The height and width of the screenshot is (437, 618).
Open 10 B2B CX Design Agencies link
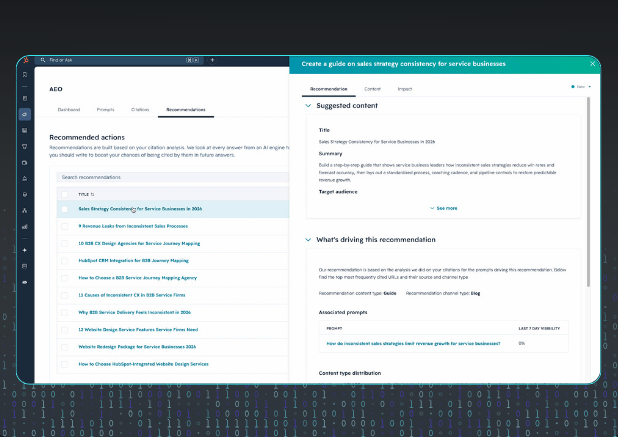point(139,244)
